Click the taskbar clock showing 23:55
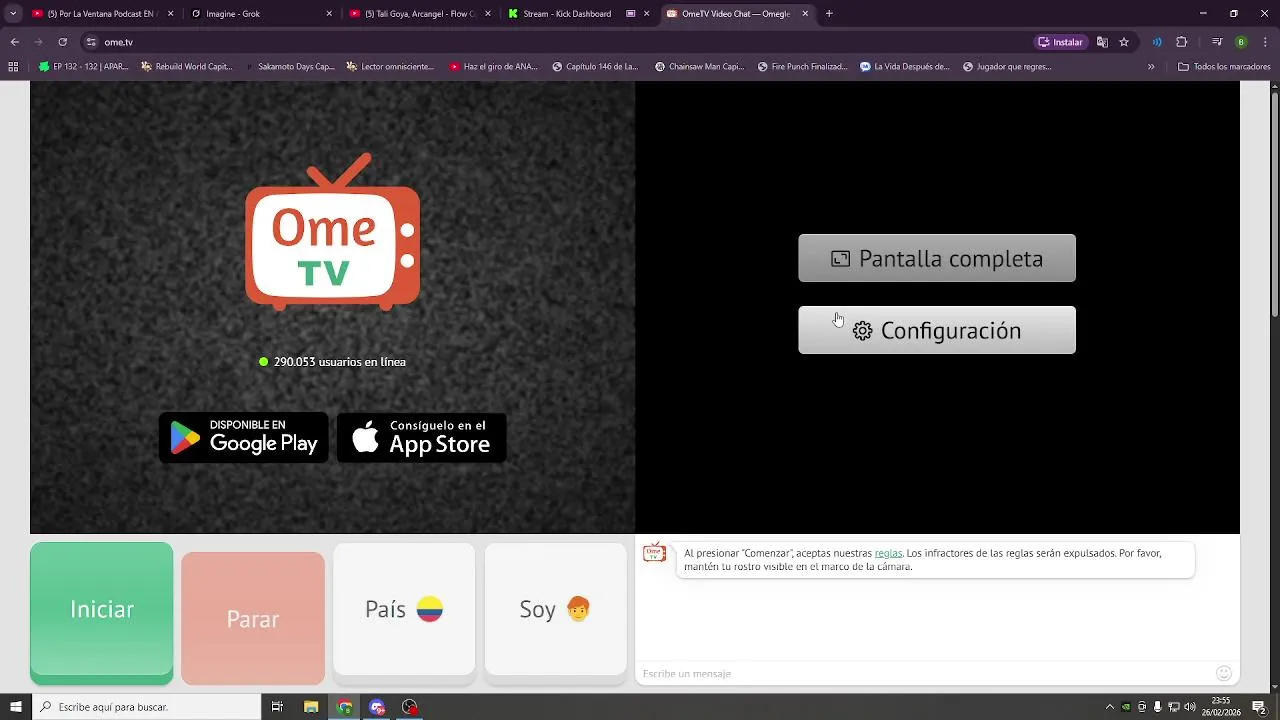The width and height of the screenshot is (1280, 720). (x=1221, y=707)
